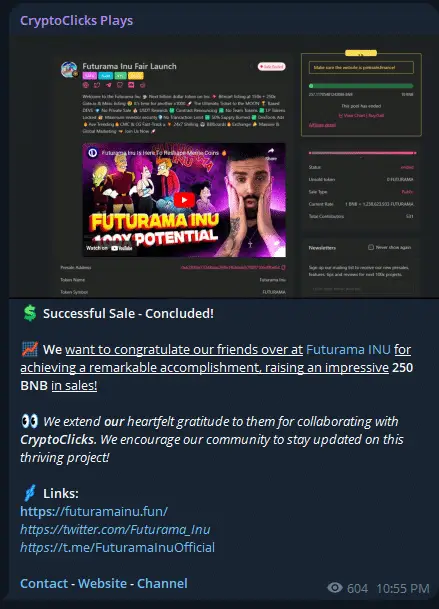Click the Share arrow on the video
The width and height of the screenshot is (439, 609).
tap(271, 153)
